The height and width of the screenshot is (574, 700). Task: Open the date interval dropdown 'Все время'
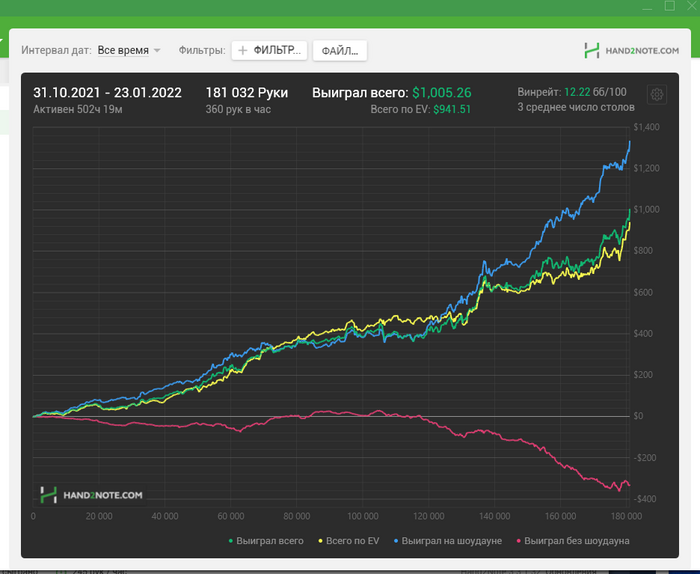click(x=123, y=50)
